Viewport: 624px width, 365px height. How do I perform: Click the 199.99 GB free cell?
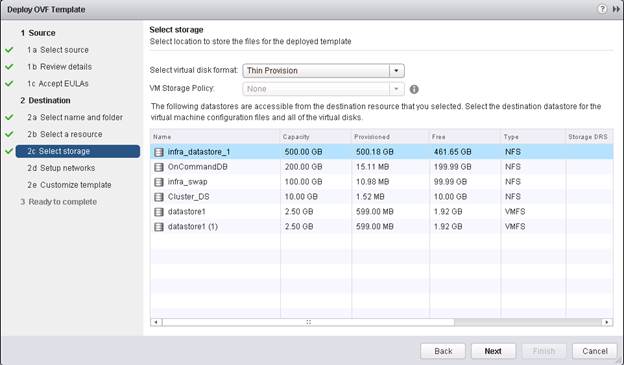coord(452,167)
